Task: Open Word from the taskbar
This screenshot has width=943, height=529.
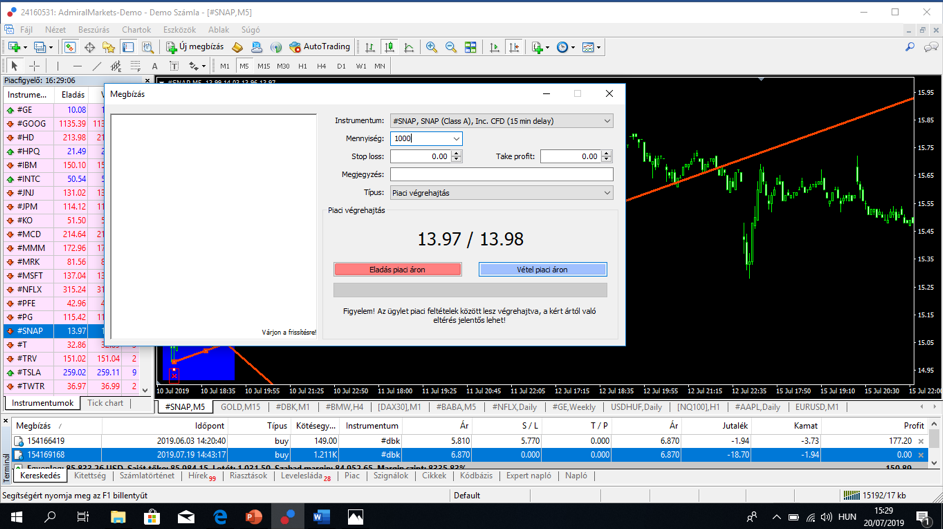Action: 322,517
